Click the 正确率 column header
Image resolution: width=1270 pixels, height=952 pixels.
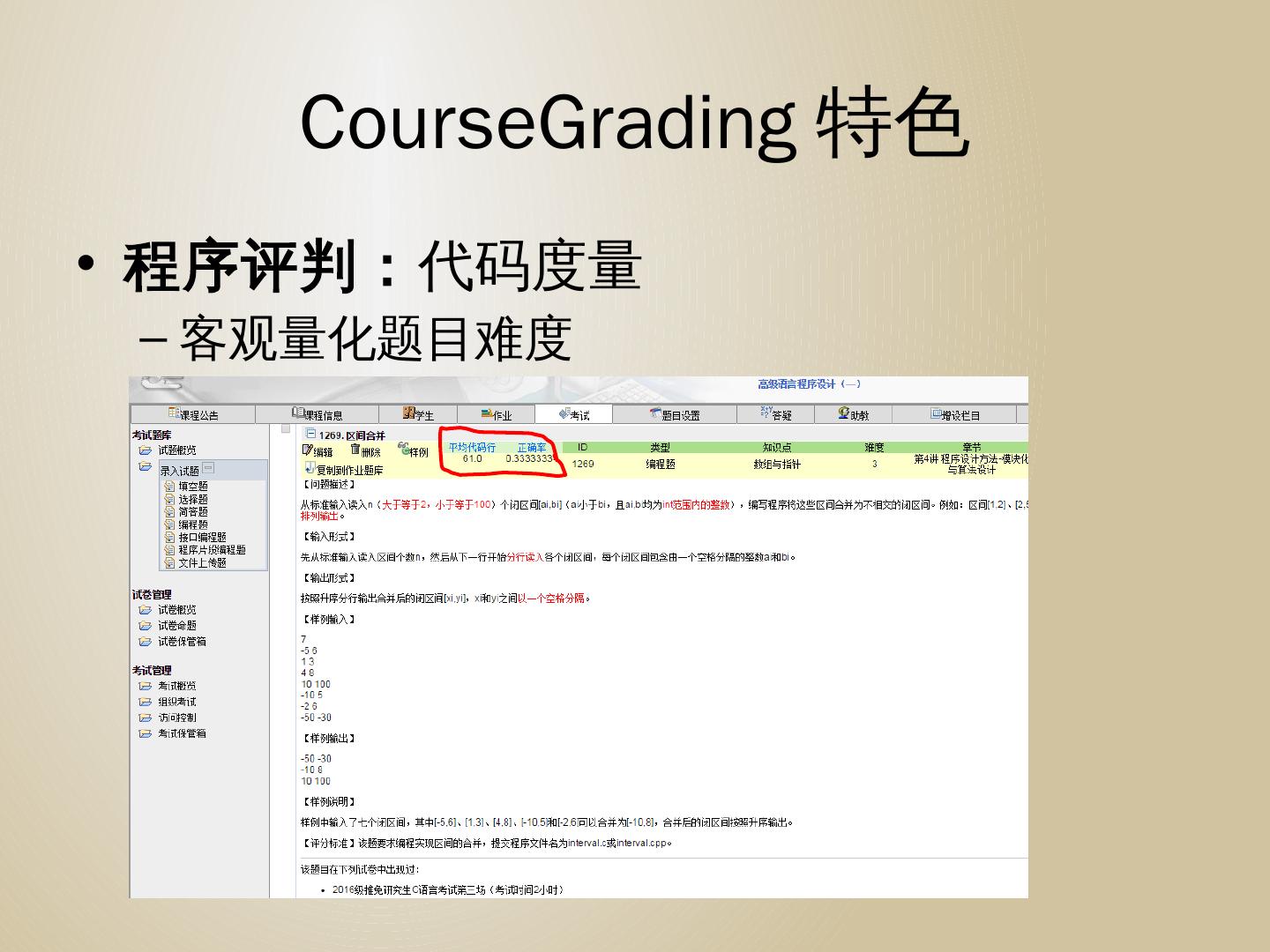pos(531,448)
